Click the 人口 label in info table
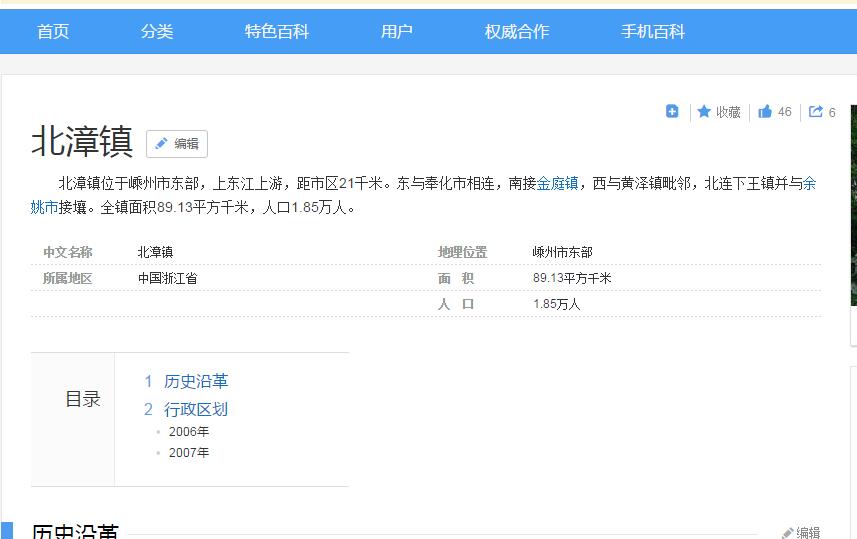Screen dimensions: 857x539 tap(456, 304)
